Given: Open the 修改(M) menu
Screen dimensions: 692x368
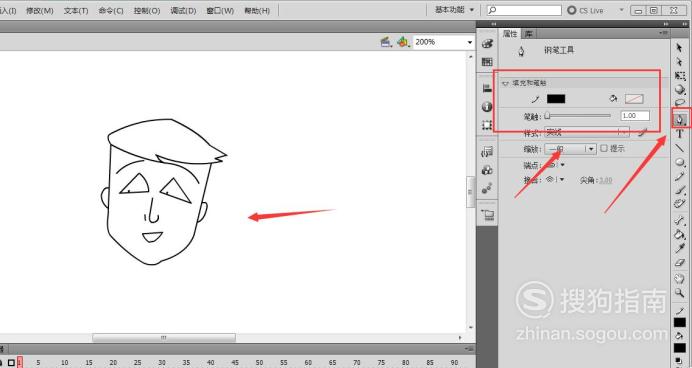Looking at the screenshot, I should 40,11.
